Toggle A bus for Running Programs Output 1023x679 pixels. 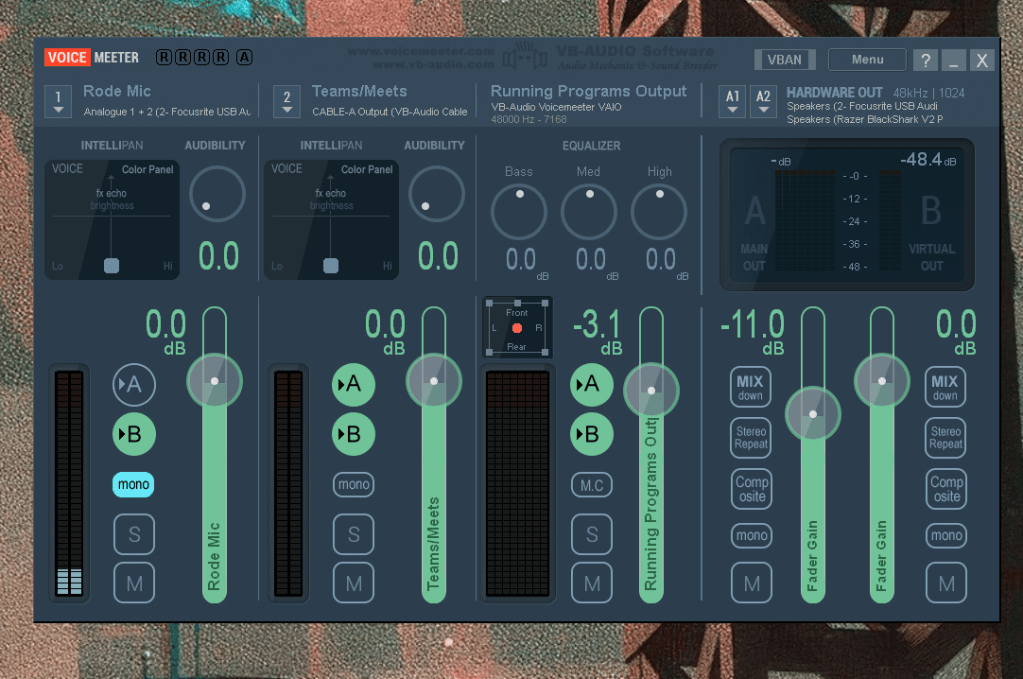pos(592,384)
